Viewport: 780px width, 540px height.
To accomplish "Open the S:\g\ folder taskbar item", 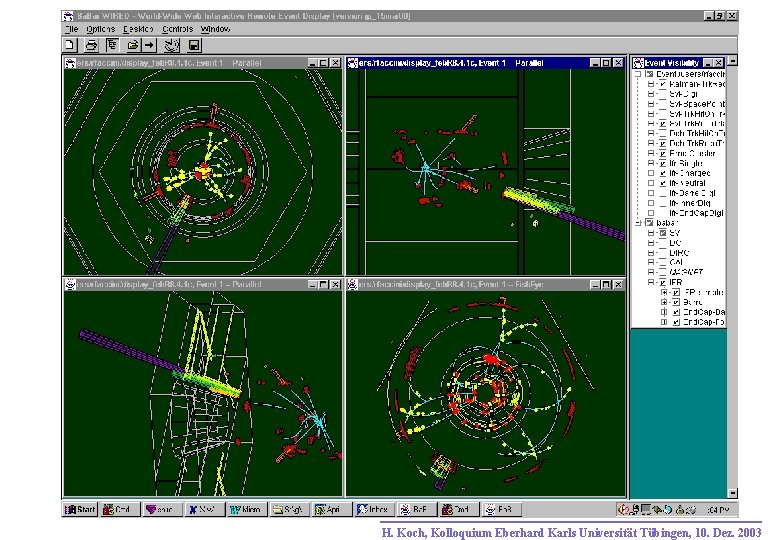I will click(289, 509).
